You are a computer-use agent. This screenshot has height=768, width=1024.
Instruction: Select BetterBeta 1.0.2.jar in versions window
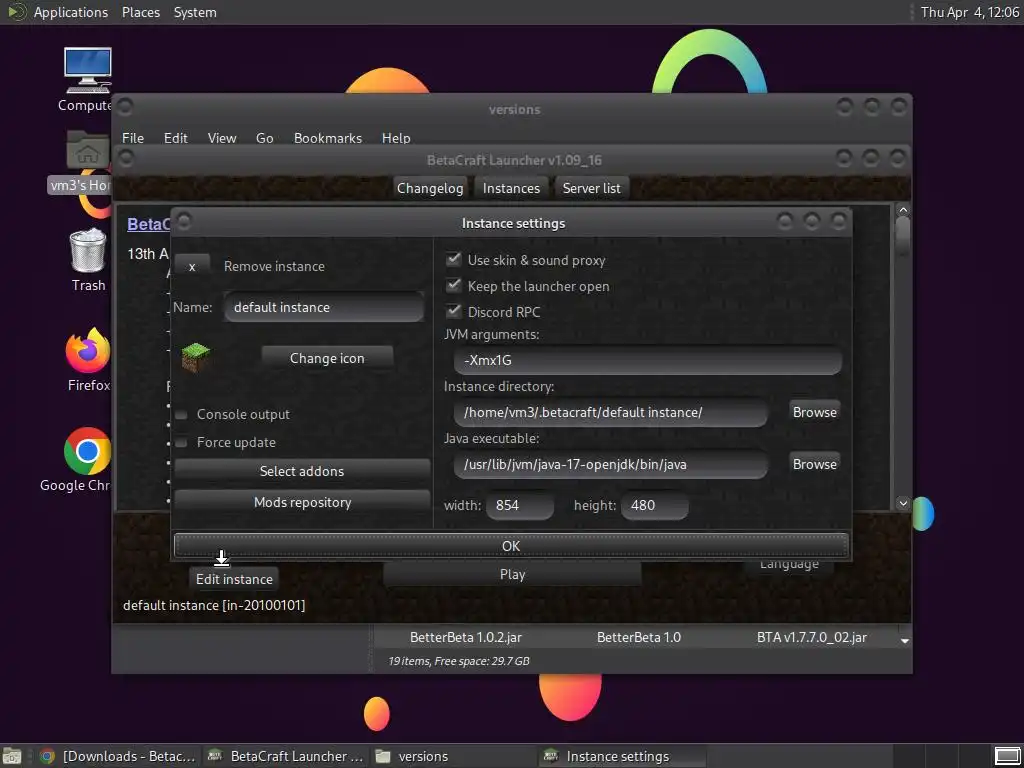(466, 637)
